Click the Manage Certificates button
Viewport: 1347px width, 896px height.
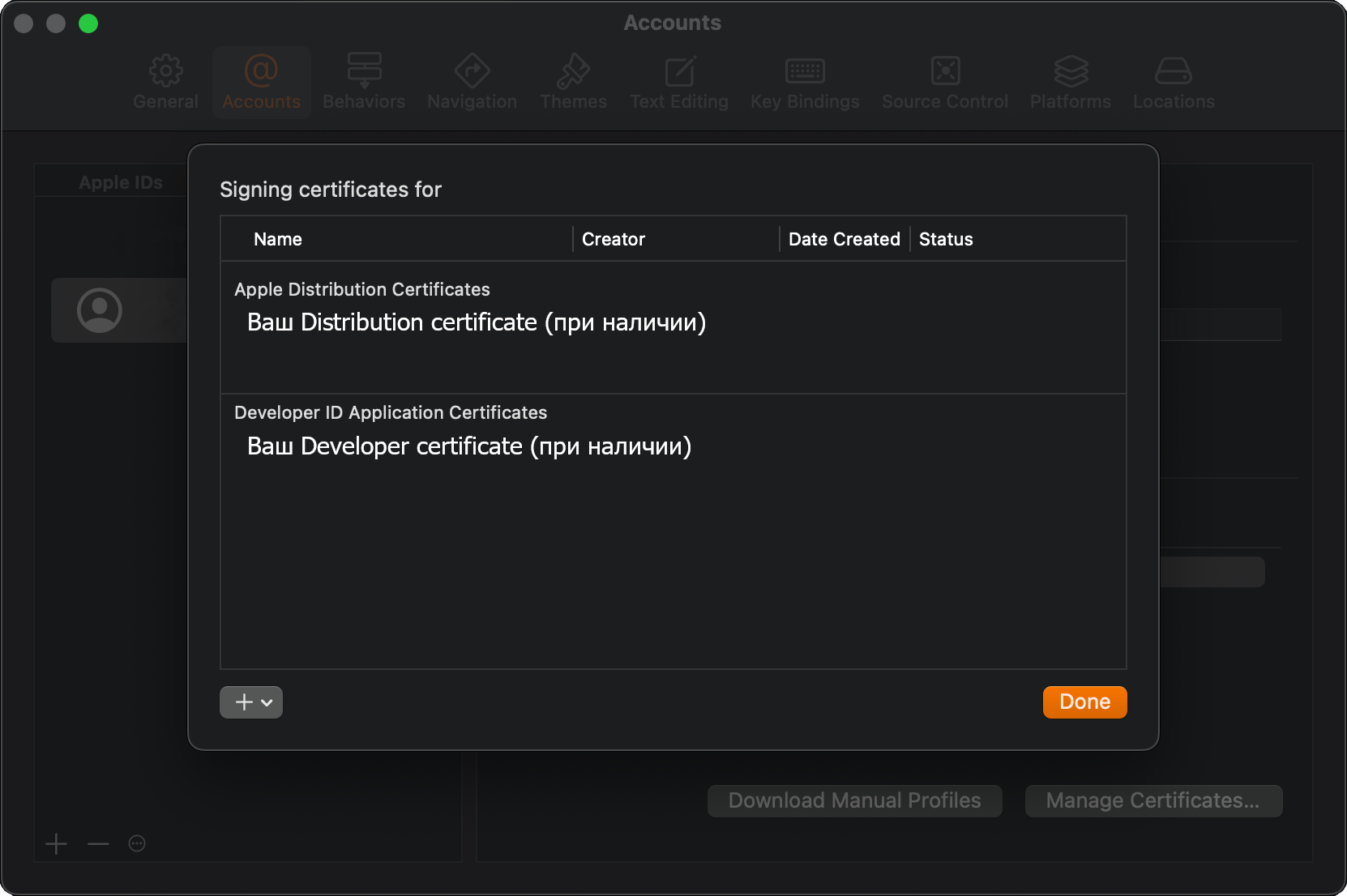1153,800
